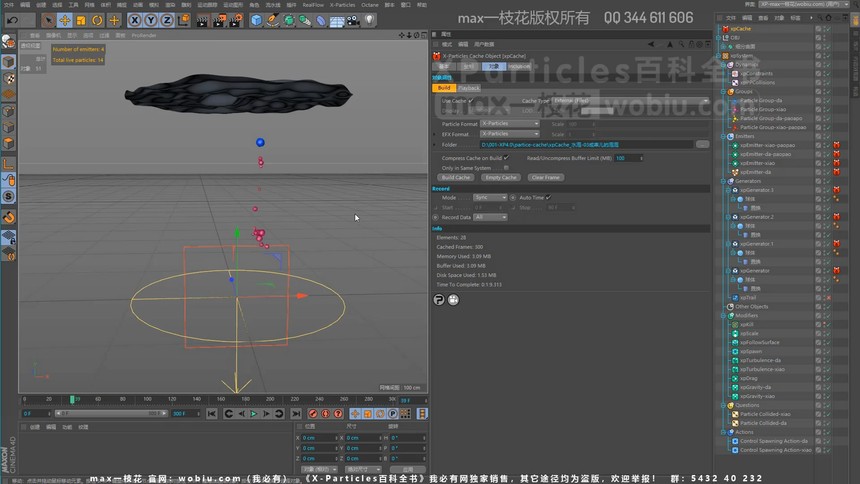Click the round camera icon below Info
Screen dimensions: 860x484
454,300
